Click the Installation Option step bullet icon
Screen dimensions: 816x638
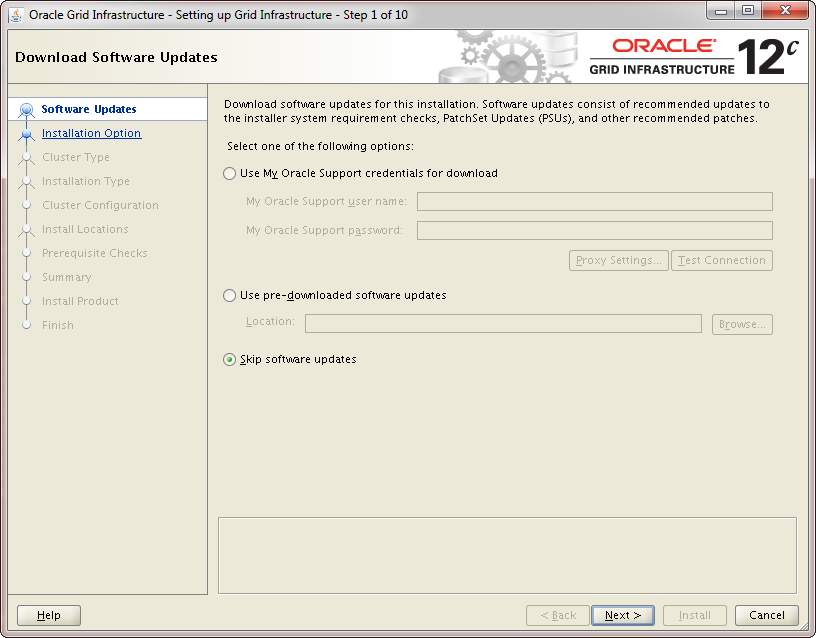tap(27, 134)
